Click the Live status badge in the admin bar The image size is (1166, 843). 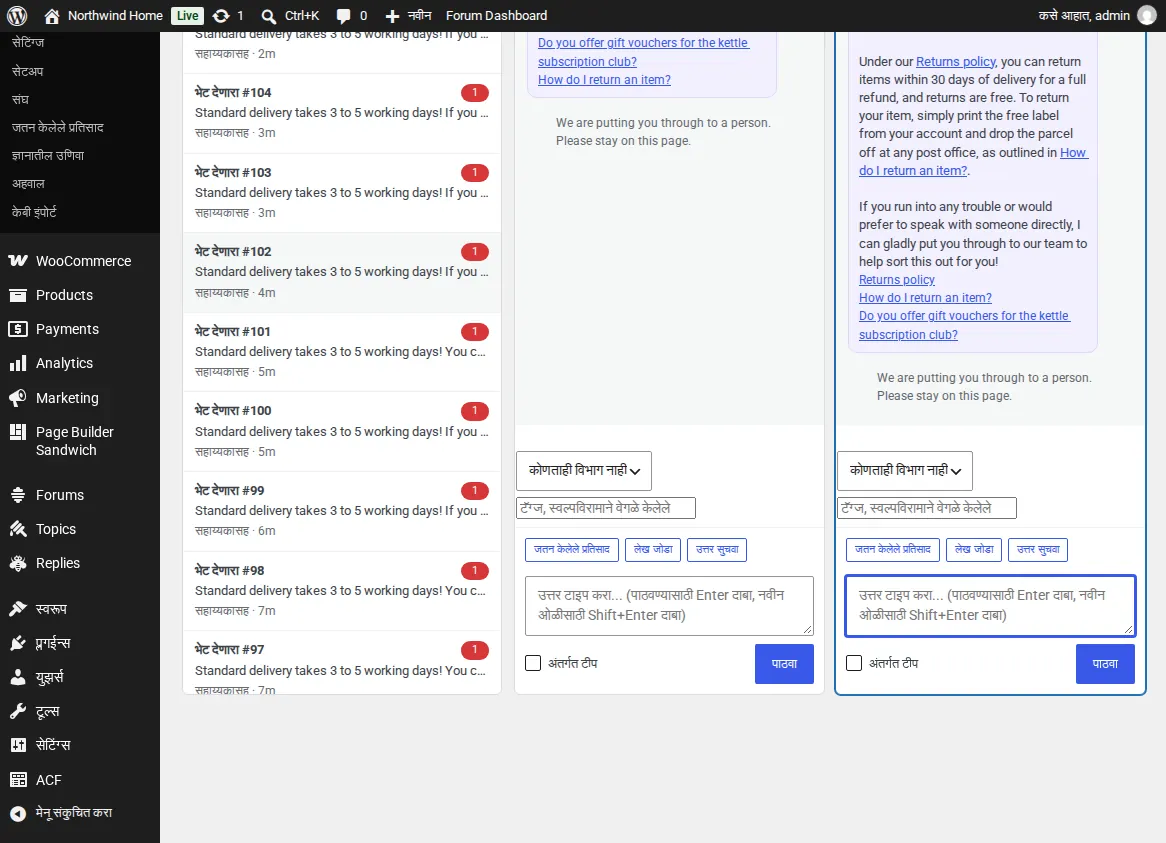click(187, 16)
